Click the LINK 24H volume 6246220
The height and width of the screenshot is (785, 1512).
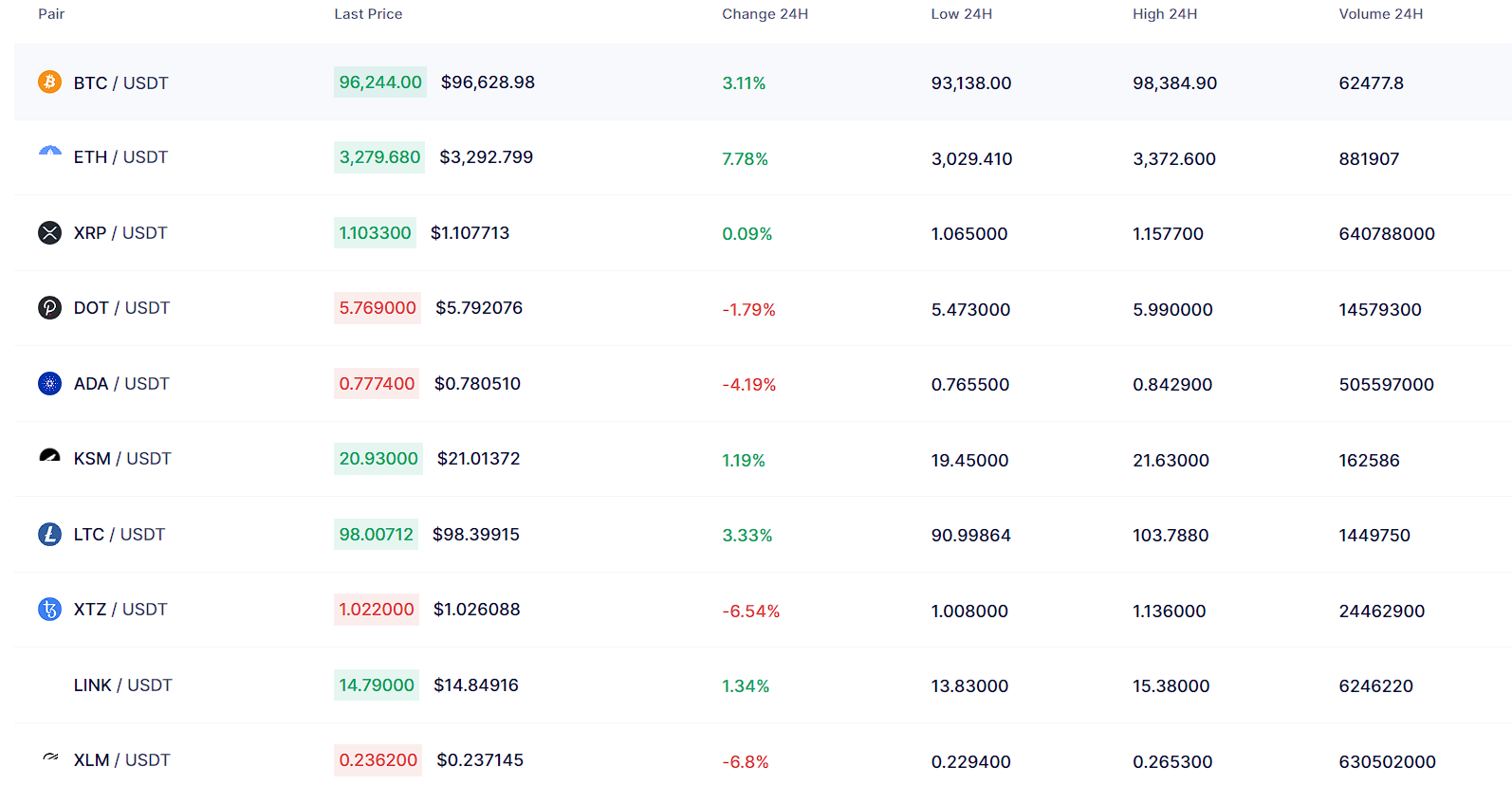[1375, 686]
